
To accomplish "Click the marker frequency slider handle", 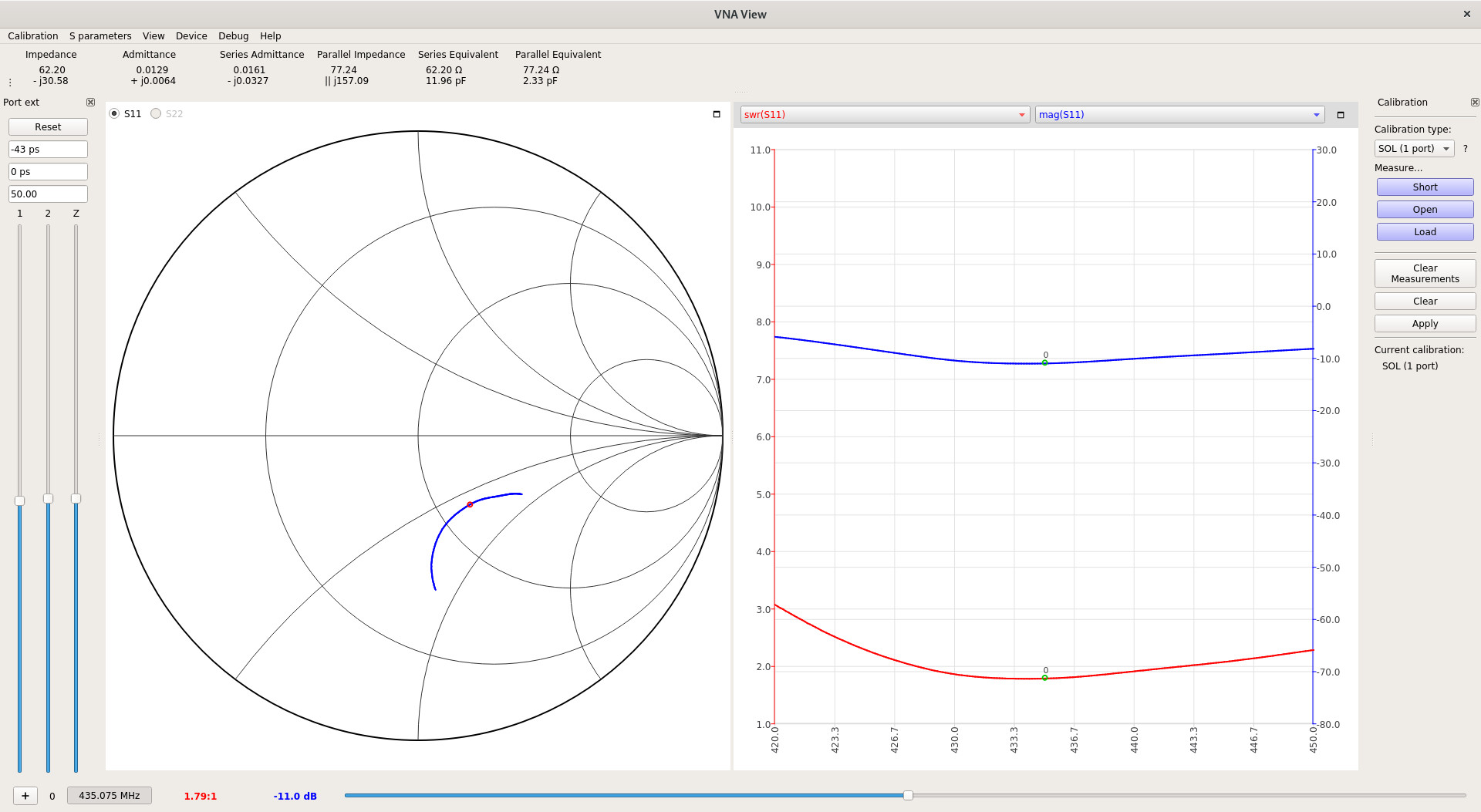I will coord(908,795).
